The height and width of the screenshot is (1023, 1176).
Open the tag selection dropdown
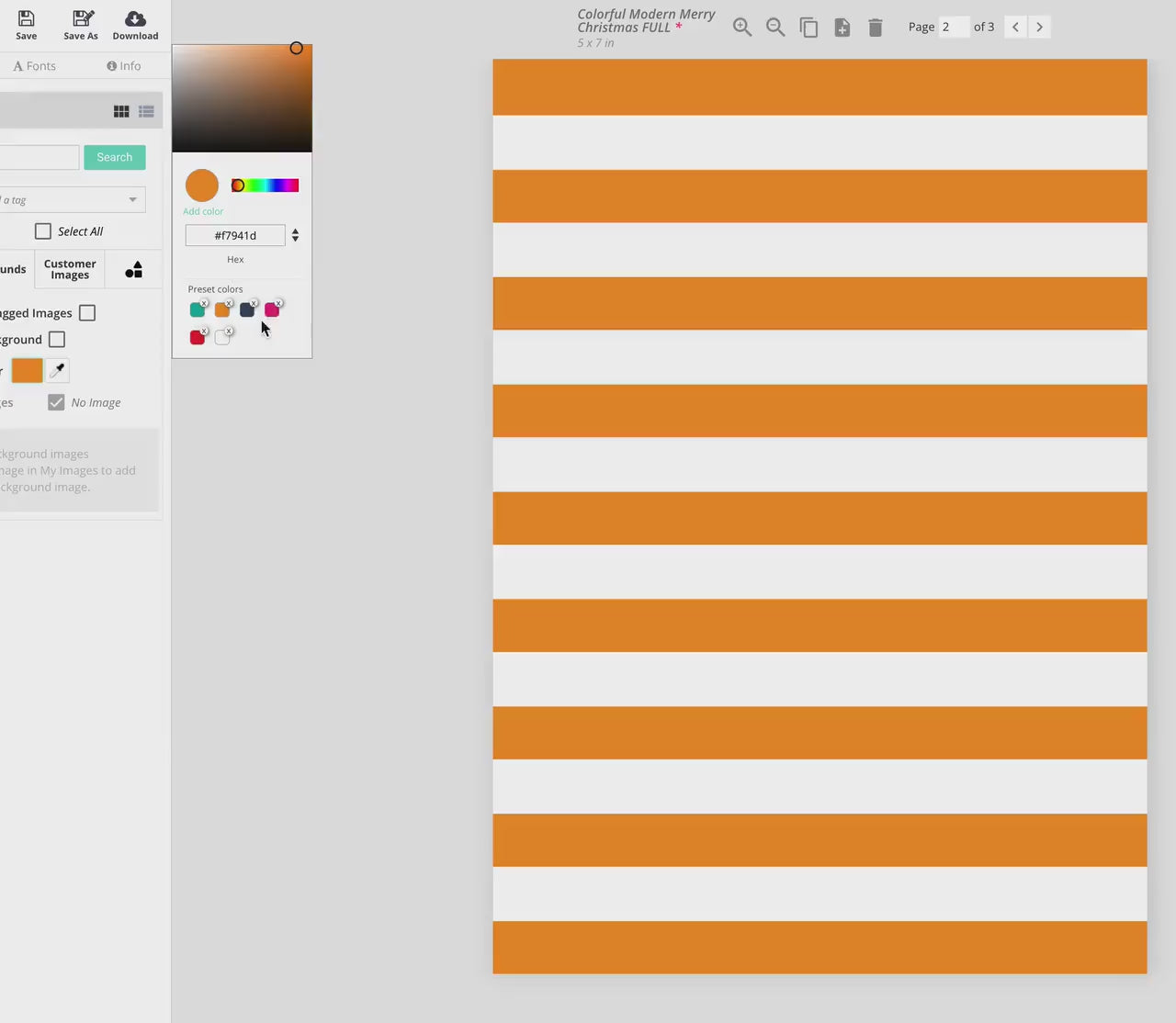pyautogui.click(x=132, y=200)
